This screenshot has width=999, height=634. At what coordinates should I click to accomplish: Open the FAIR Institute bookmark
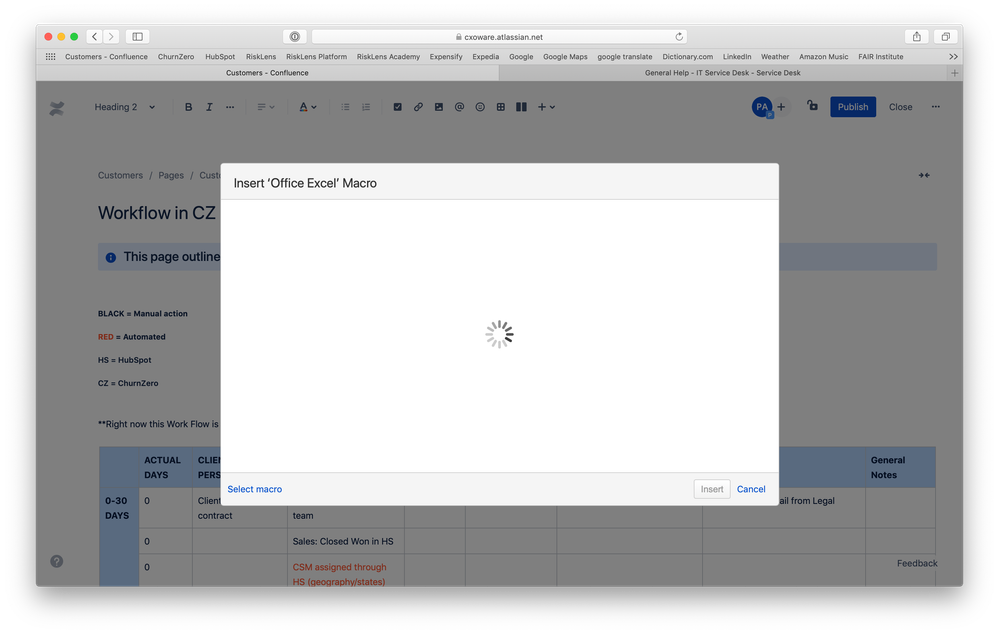[880, 57]
